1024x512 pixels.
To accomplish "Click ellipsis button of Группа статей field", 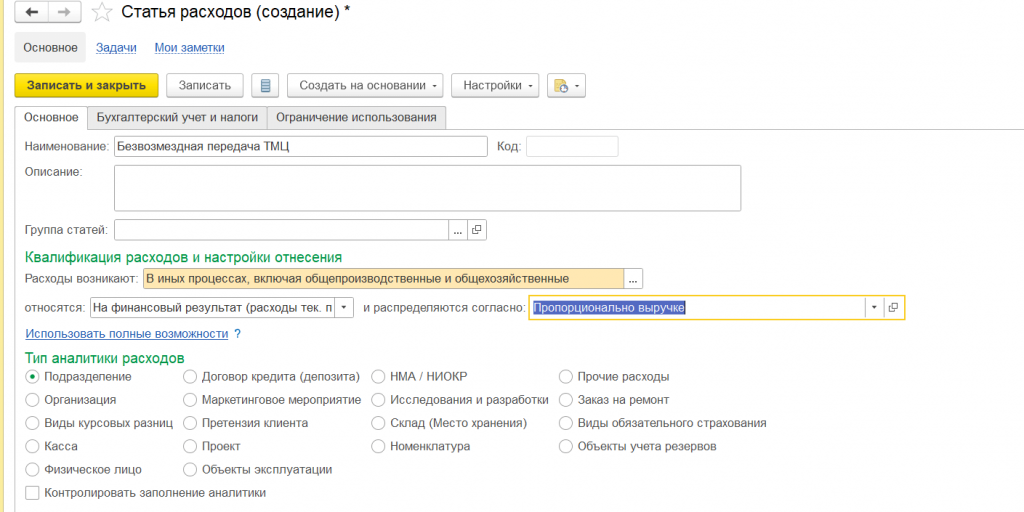I will (458, 230).
